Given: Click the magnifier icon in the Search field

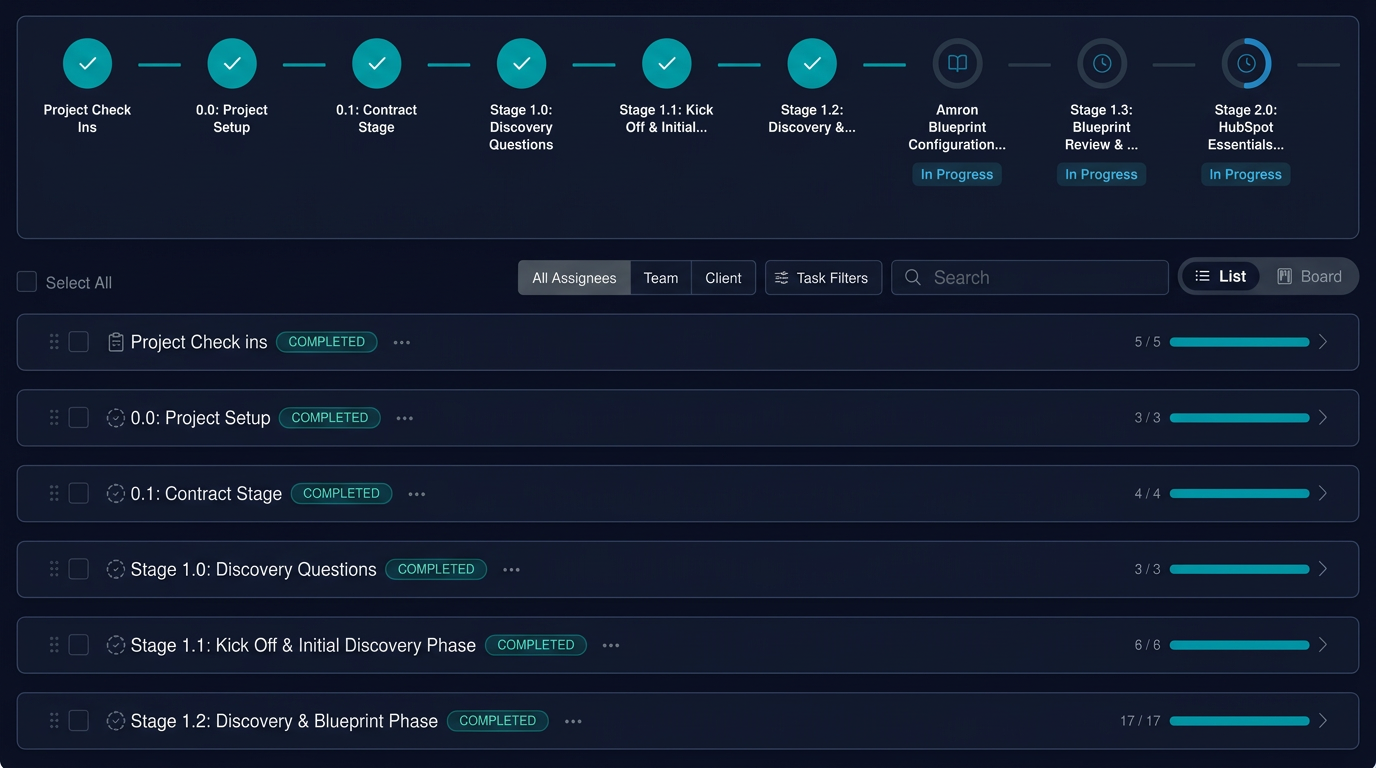Looking at the screenshot, I should [913, 277].
